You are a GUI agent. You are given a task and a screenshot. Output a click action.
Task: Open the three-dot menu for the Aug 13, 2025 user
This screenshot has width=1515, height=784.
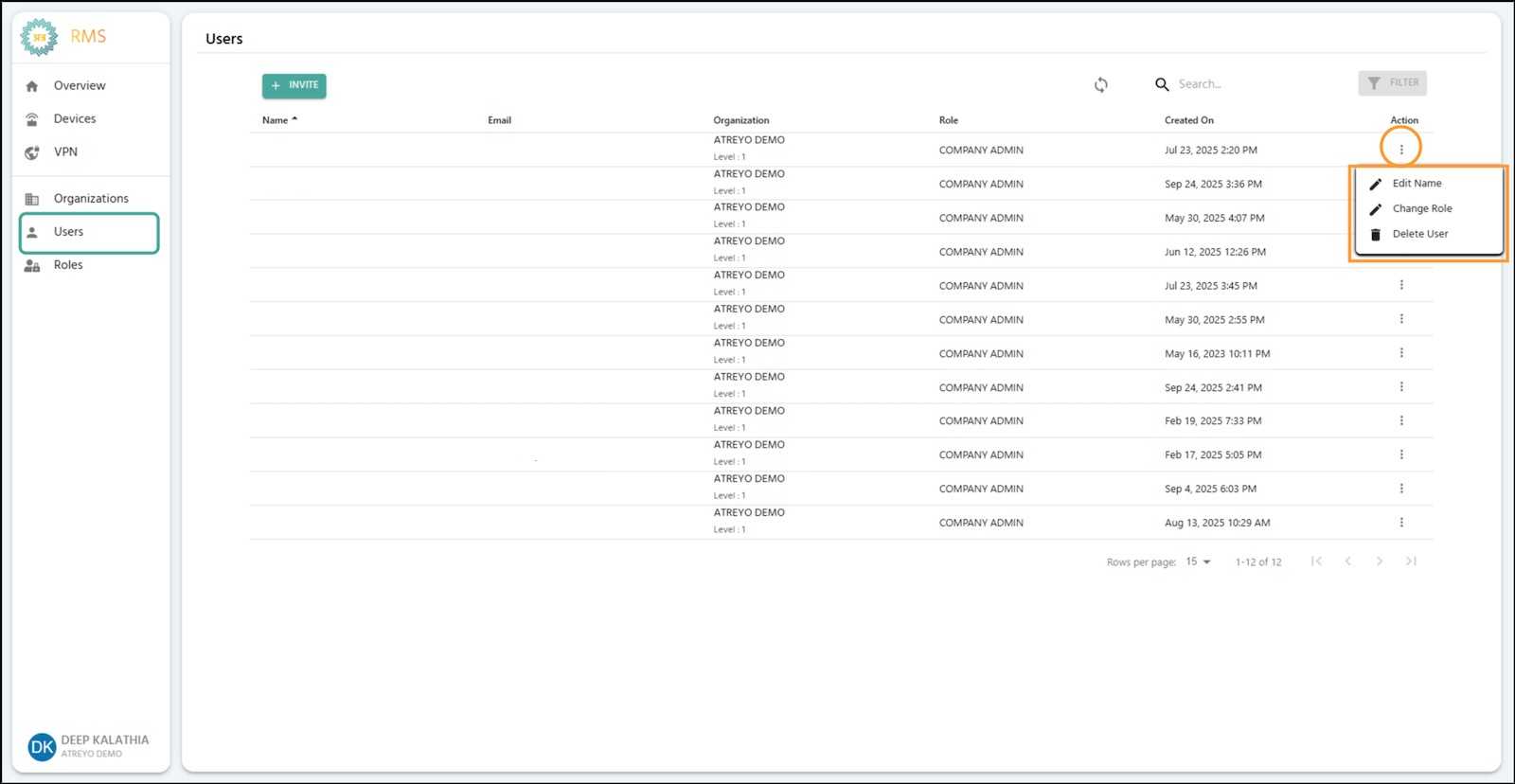coord(1401,523)
